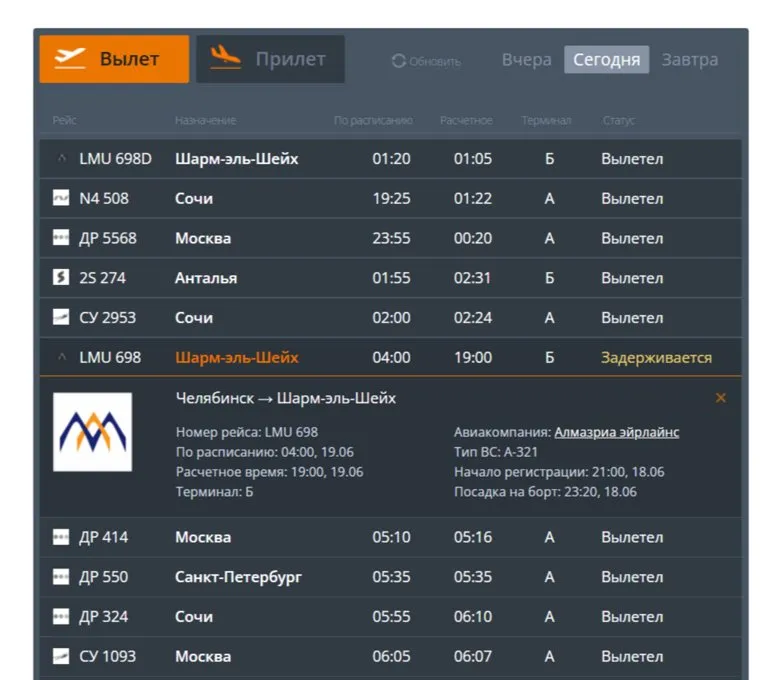Viewport: 760px width, 680px height.
Task: Click the airline logo next to 2S 274
Action: pos(61,278)
